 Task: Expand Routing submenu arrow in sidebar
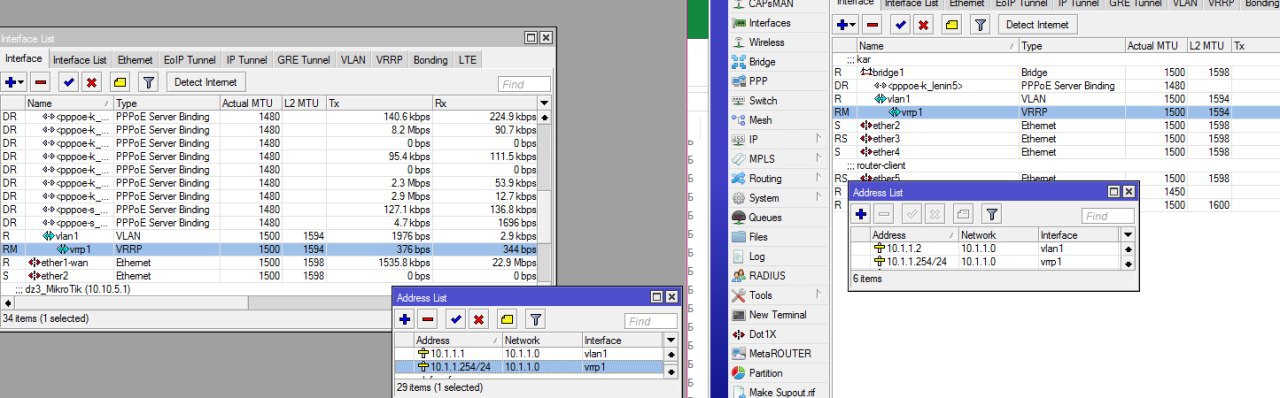[x=818, y=178]
